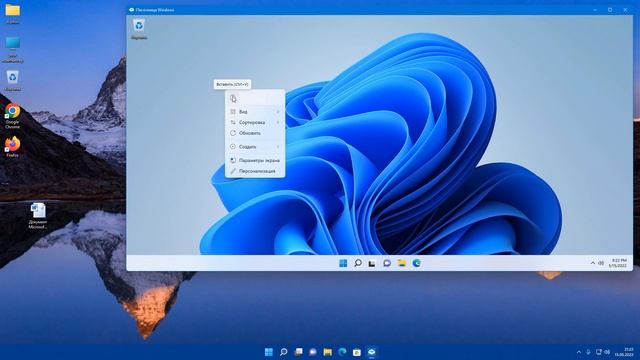This screenshot has height=360, width=640.
Task: Choose Обновить in the context menu
Action: coord(255,133)
